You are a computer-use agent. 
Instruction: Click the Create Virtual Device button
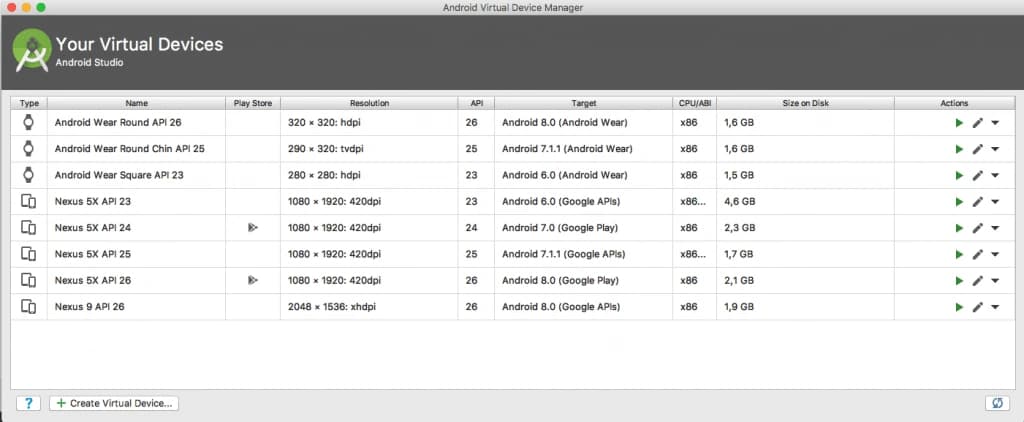pyautogui.click(x=114, y=403)
